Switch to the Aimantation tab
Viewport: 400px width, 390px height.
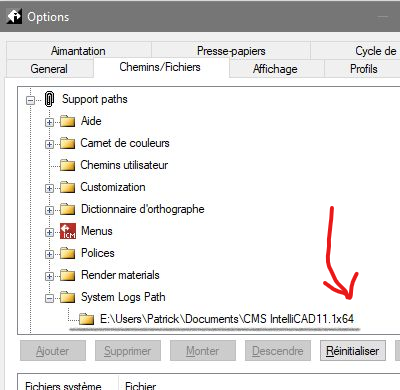[78, 51]
